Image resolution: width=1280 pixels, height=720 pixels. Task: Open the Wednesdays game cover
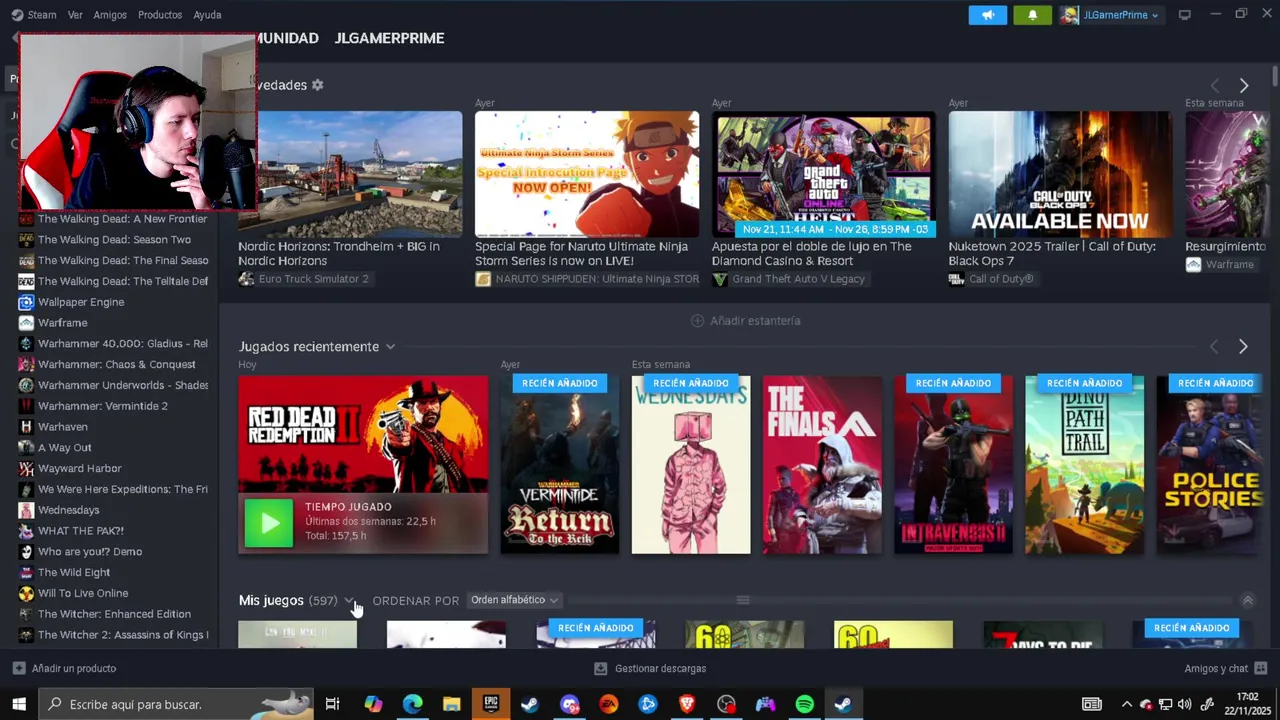[691, 465]
